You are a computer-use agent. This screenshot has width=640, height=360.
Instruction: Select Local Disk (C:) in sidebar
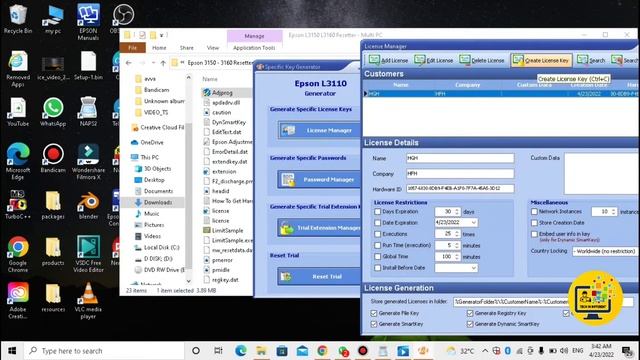pyautogui.click(x=161, y=247)
